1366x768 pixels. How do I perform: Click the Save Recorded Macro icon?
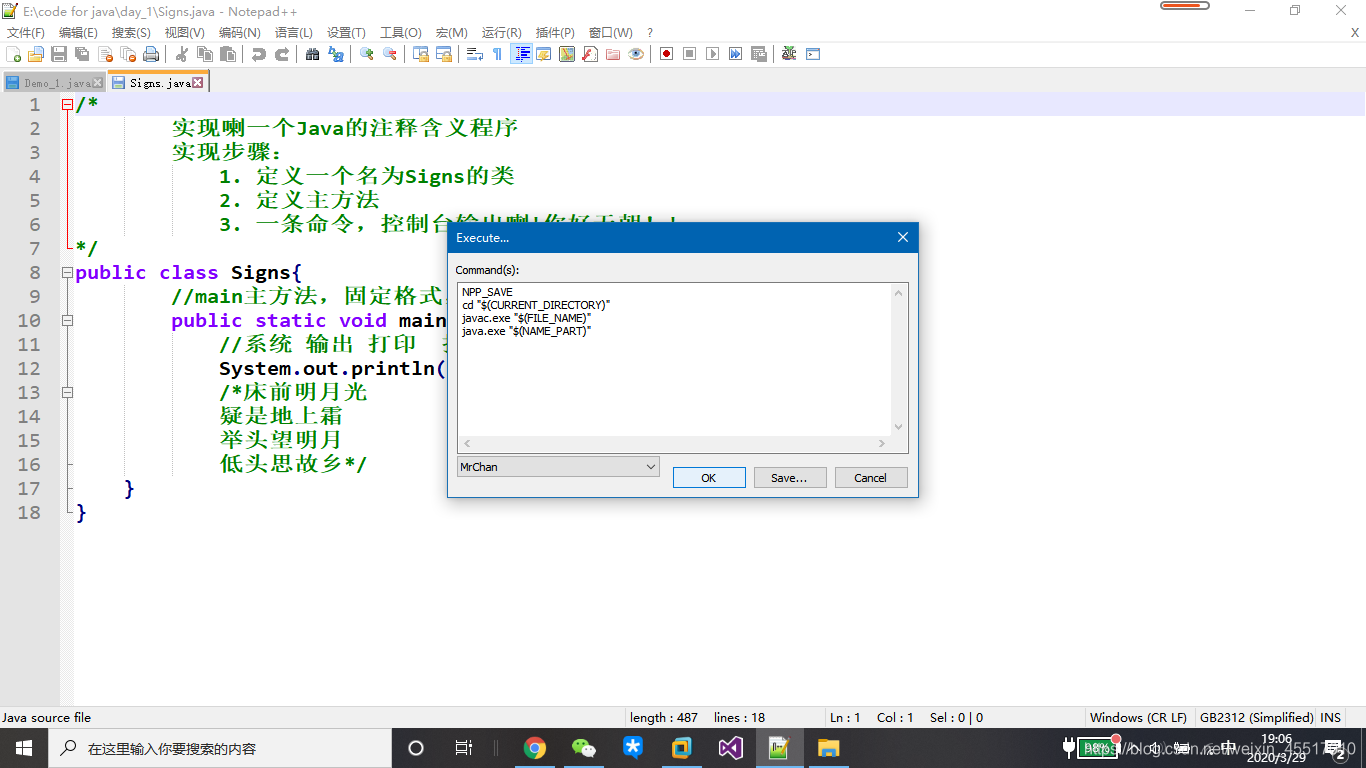point(759,54)
